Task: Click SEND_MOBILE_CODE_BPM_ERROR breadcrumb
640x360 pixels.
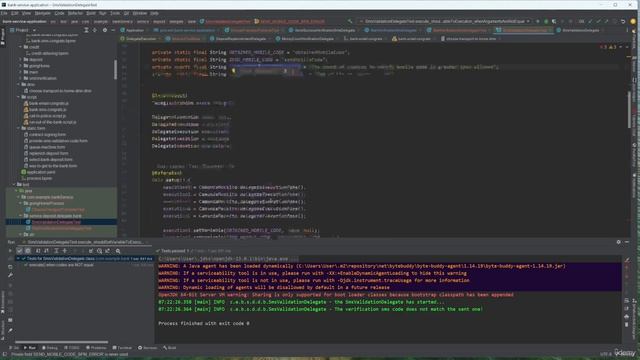Action: click(290, 22)
